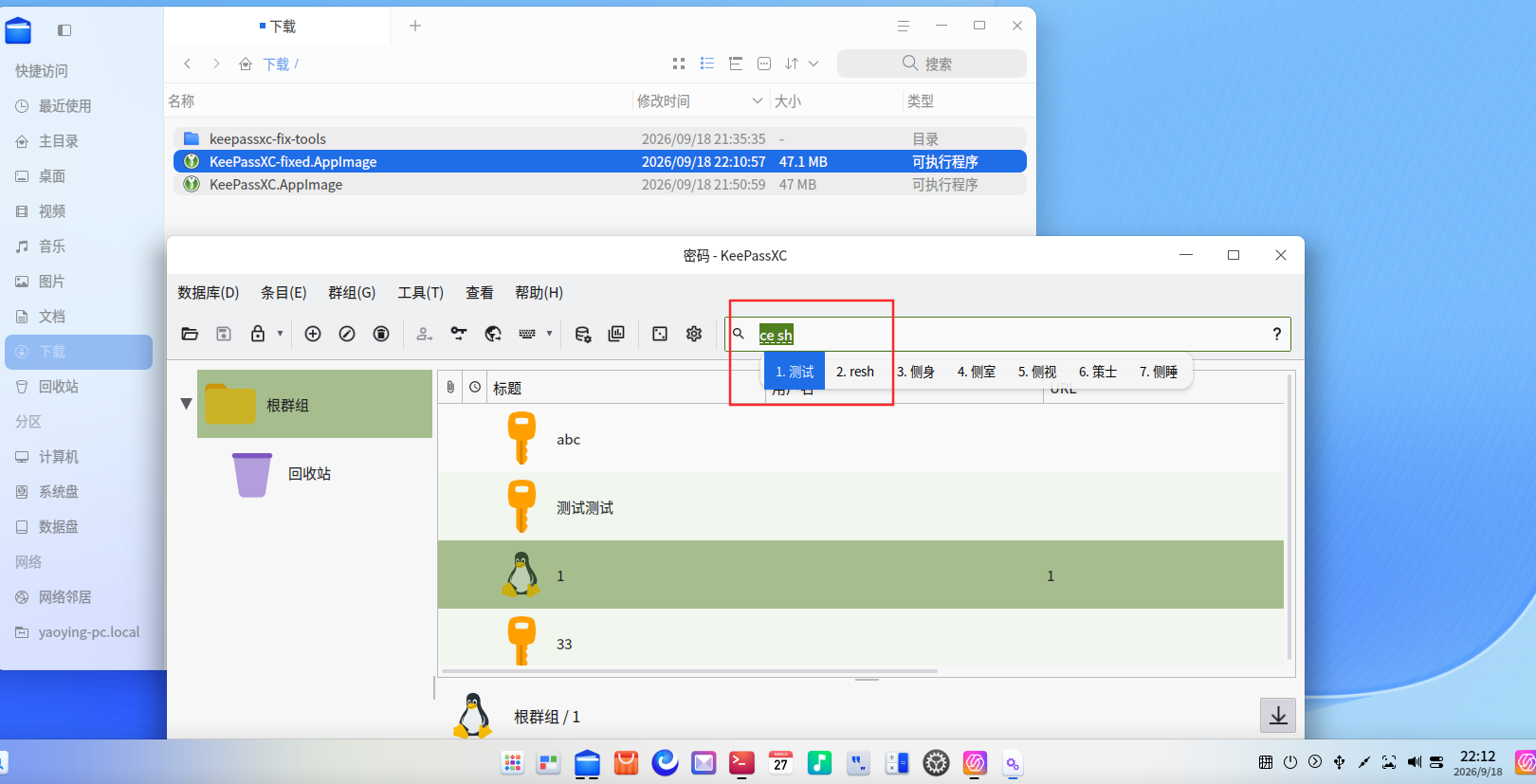Open the lock database dropdown arrow
Viewport: 1536px width, 784px height.
point(280,334)
